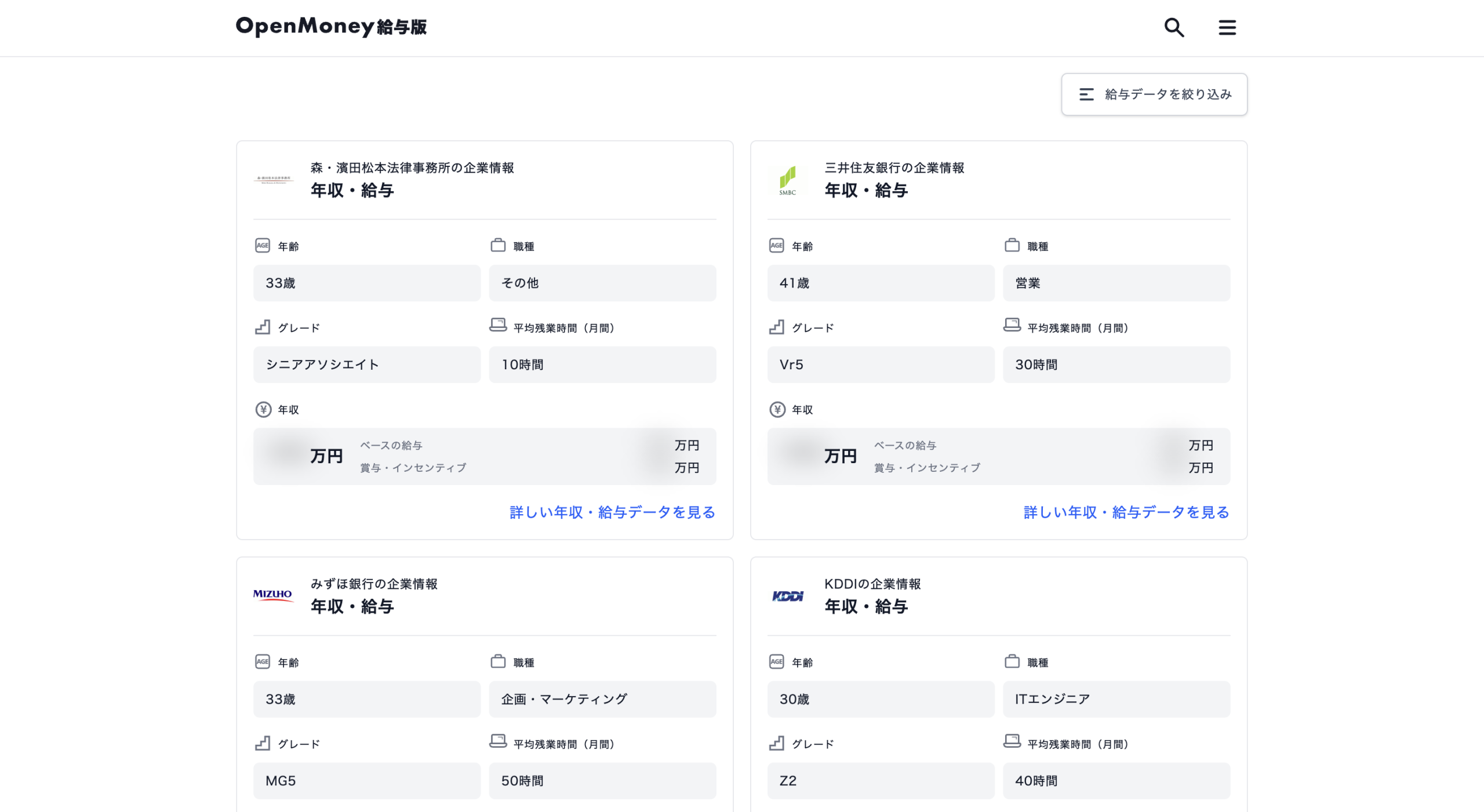Open the hamburger menu icon
Screen dimensions: 1484x812
[1227, 27]
